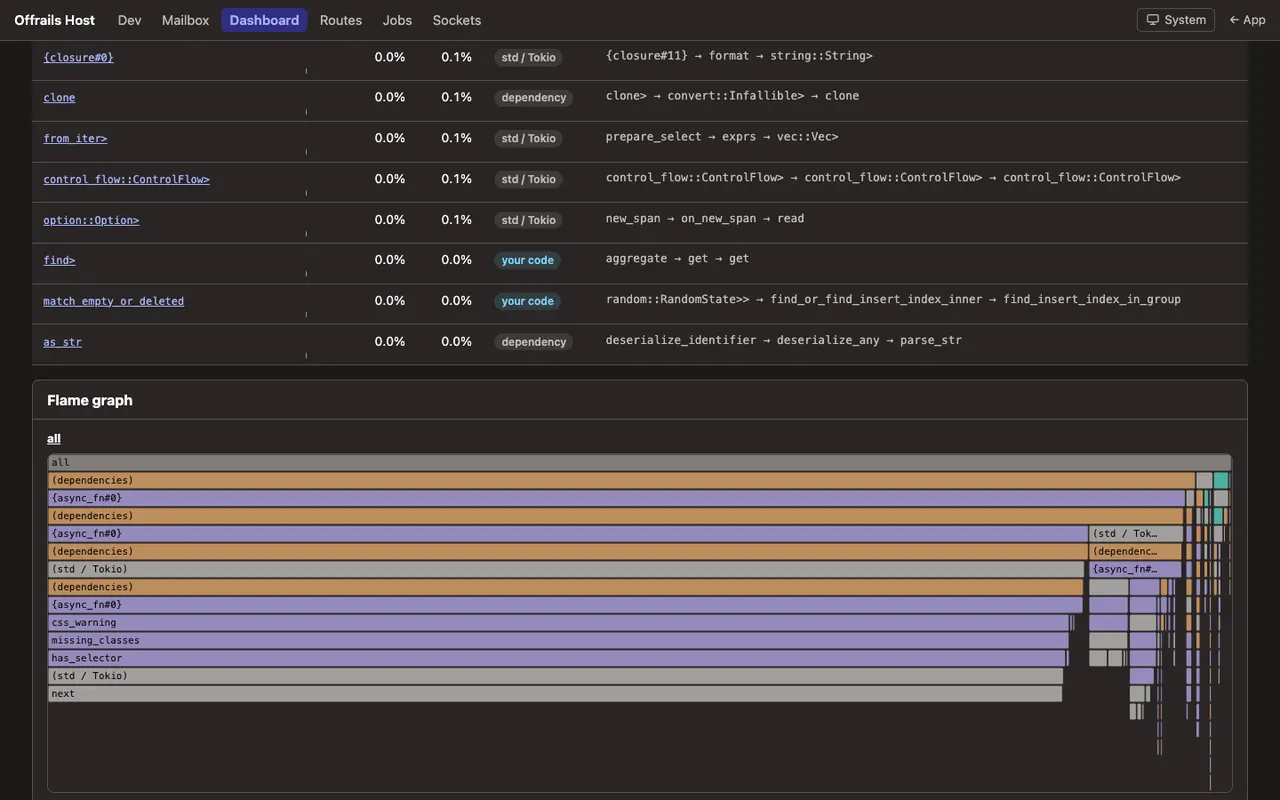Click the '{async_fn#…' frame at right
This screenshot has width=1280, height=800.
tap(1135, 570)
